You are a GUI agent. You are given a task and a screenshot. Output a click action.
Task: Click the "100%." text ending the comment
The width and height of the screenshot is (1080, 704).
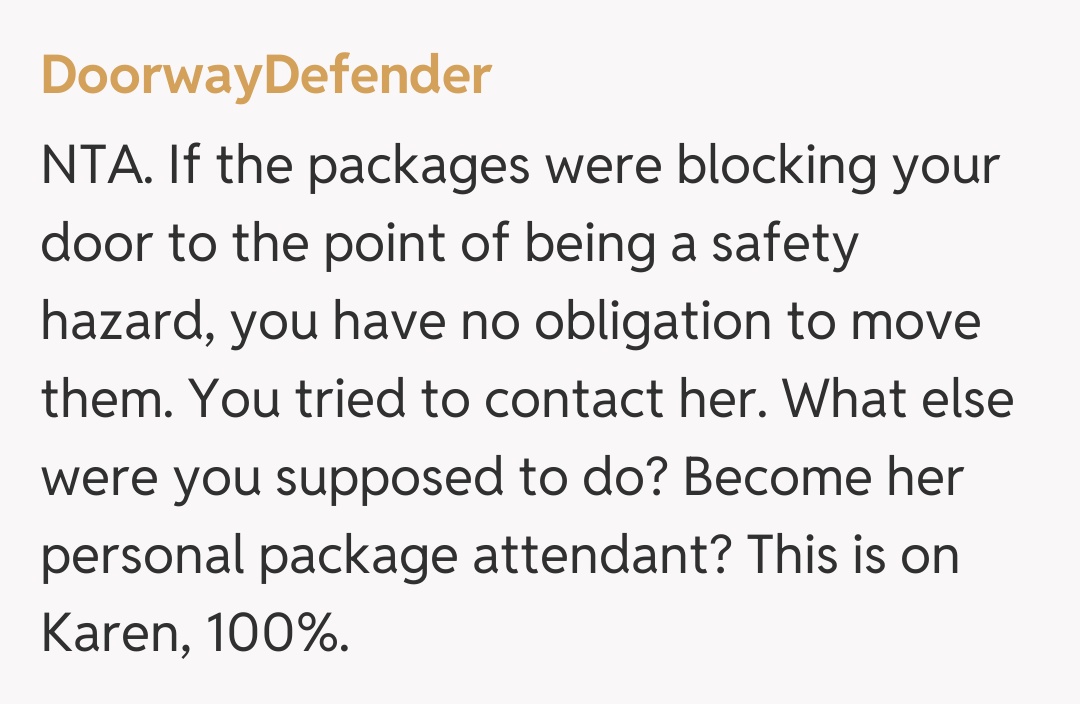[x=278, y=635]
